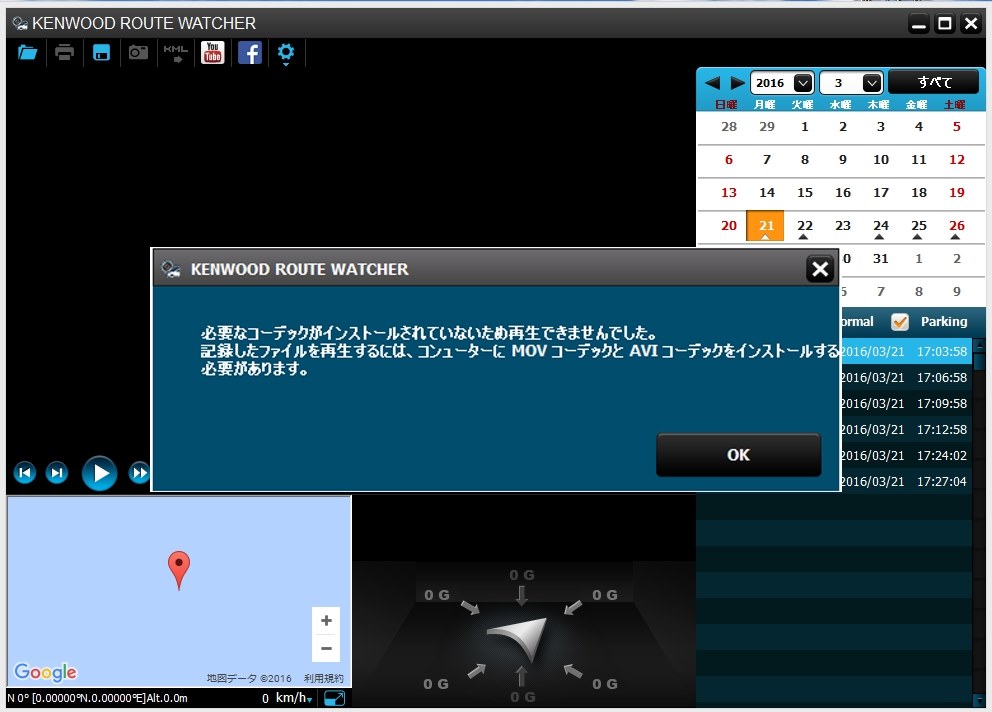This screenshot has width=992, height=712.
Task: Skip to previous file button
Action: [x=25, y=473]
